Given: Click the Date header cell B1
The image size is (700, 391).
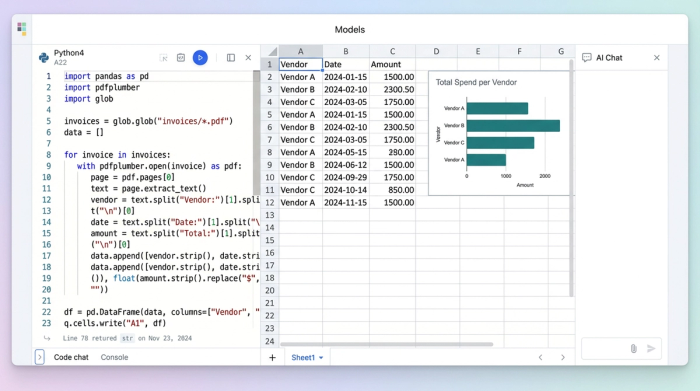Looking at the screenshot, I should tap(346, 64).
